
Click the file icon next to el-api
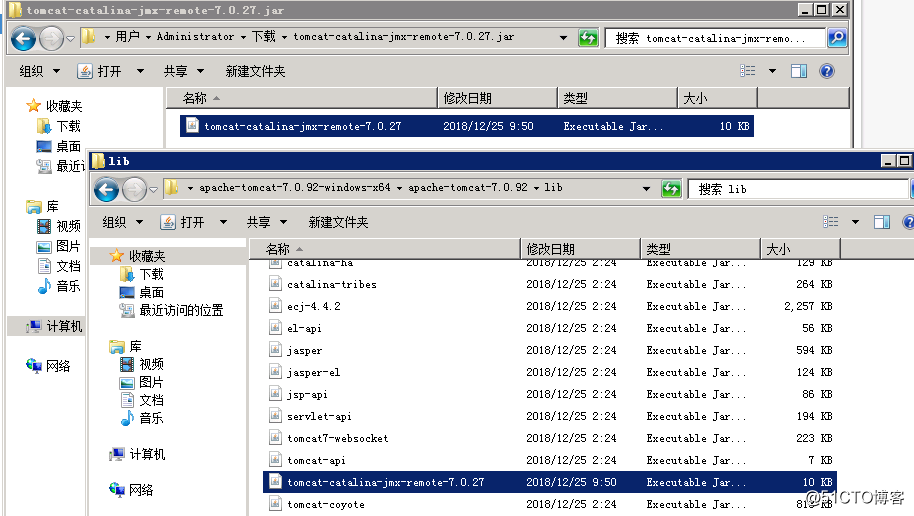pos(275,328)
